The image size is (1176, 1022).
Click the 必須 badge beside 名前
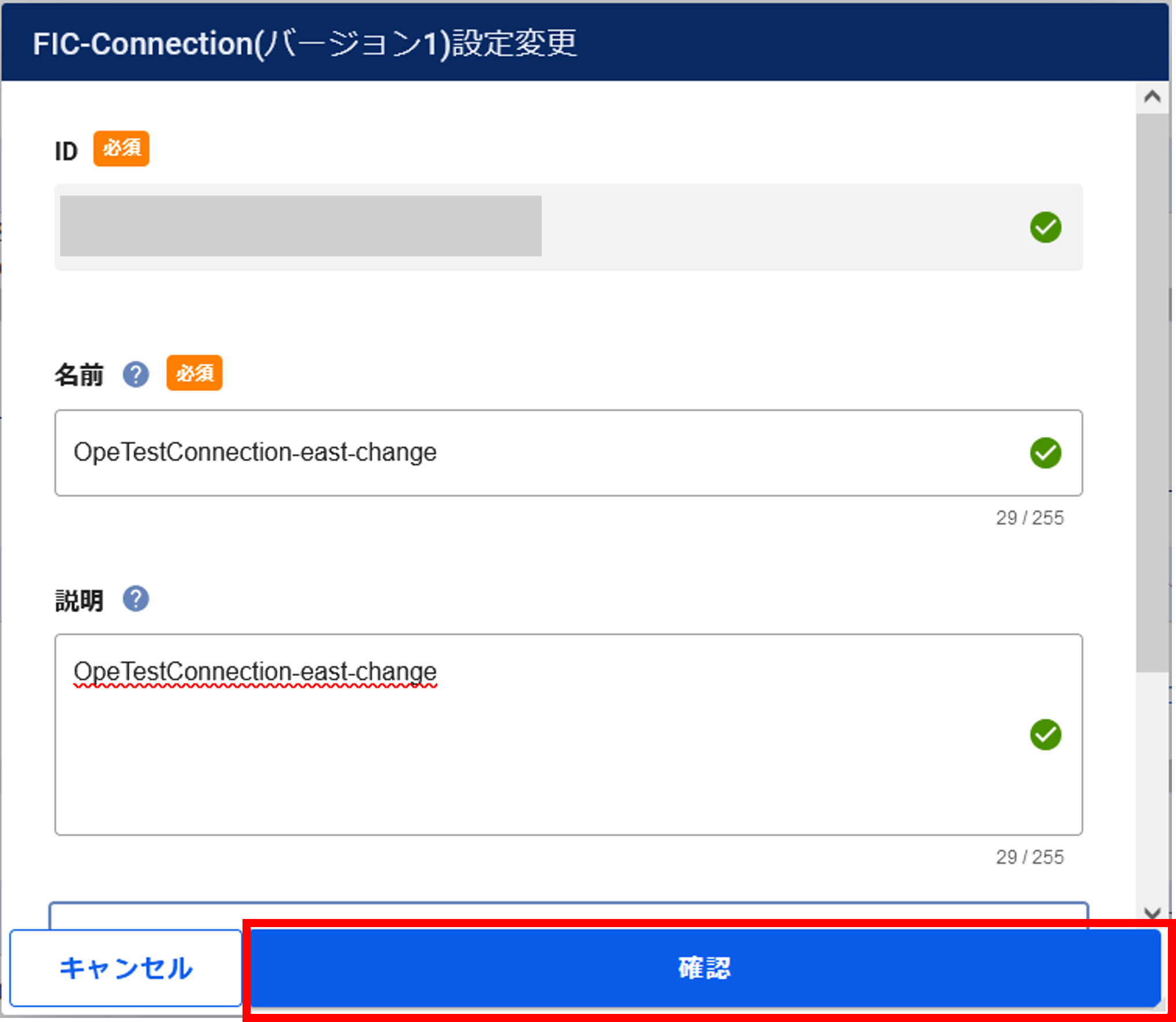click(x=194, y=373)
